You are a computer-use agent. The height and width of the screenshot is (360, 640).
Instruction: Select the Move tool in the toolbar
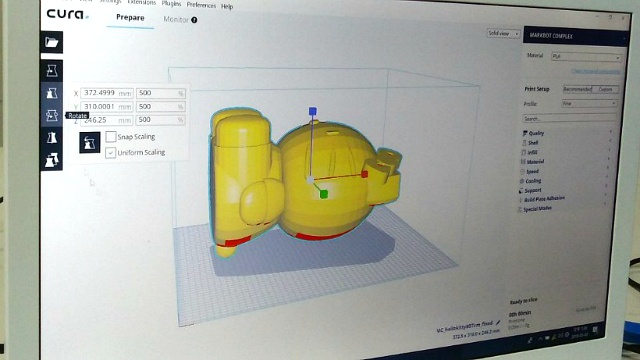click(52, 71)
